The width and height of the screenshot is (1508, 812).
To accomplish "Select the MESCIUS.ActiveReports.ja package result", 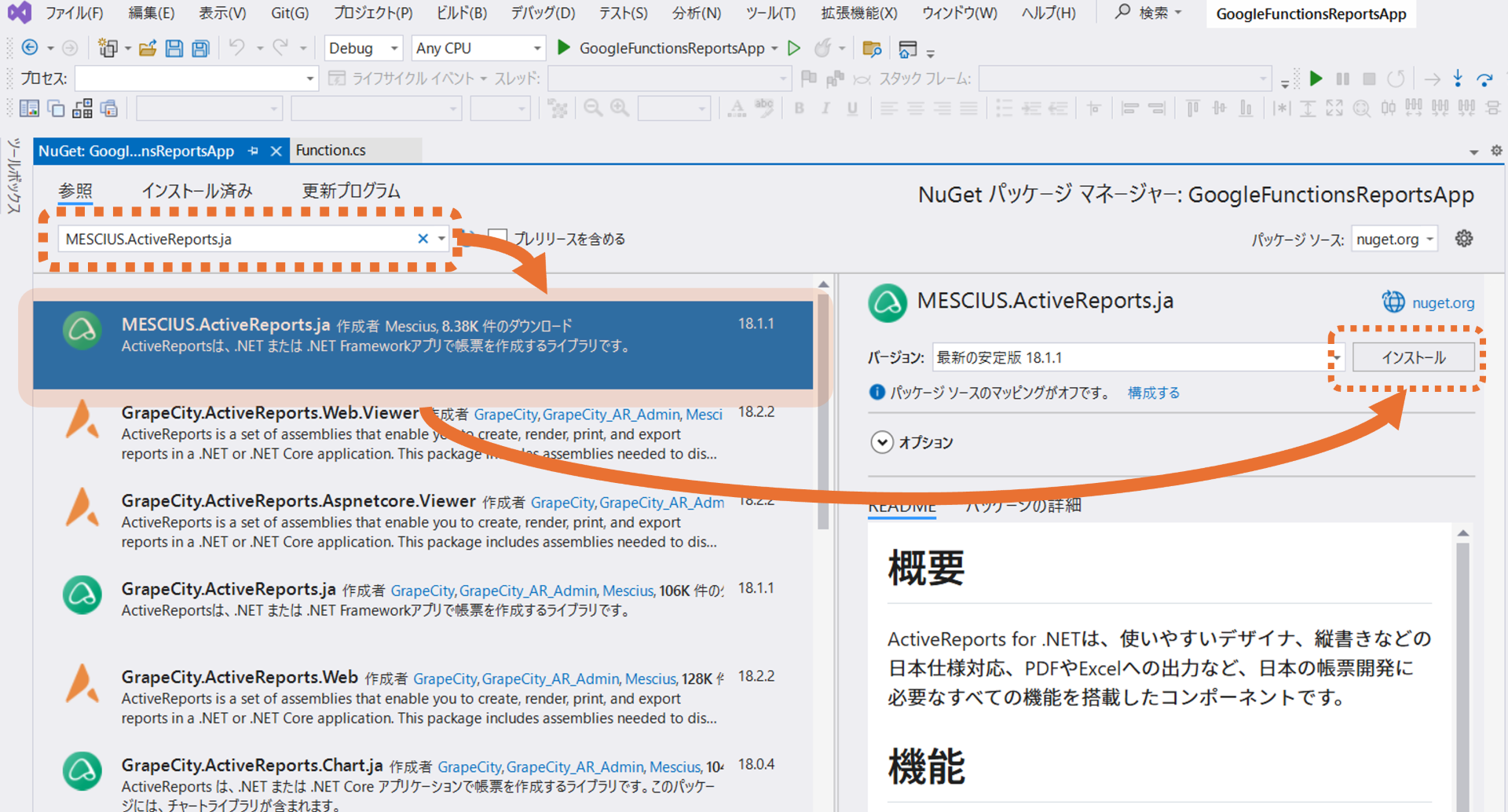I will point(423,345).
